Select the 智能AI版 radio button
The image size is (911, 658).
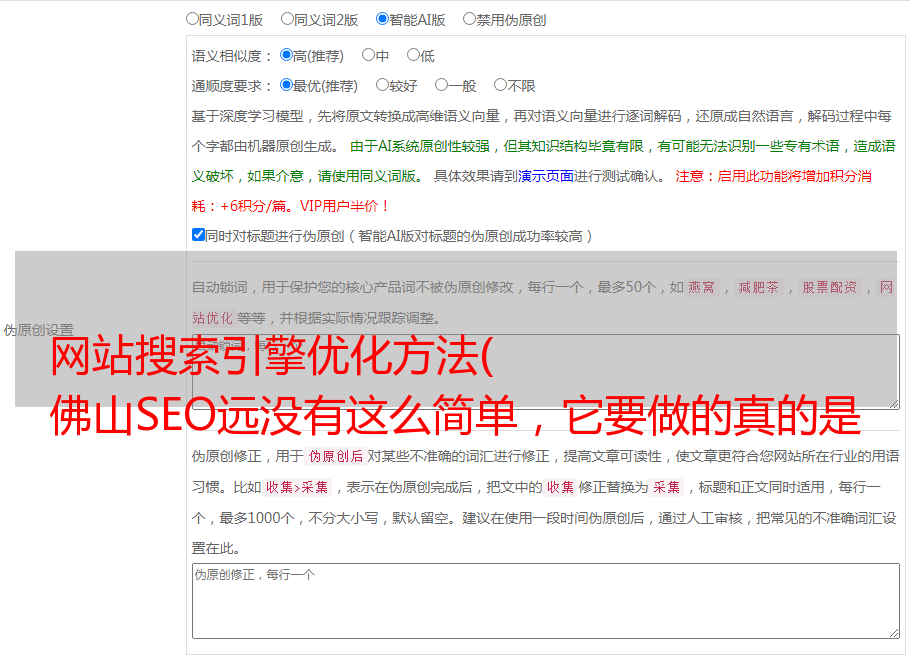coord(382,18)
